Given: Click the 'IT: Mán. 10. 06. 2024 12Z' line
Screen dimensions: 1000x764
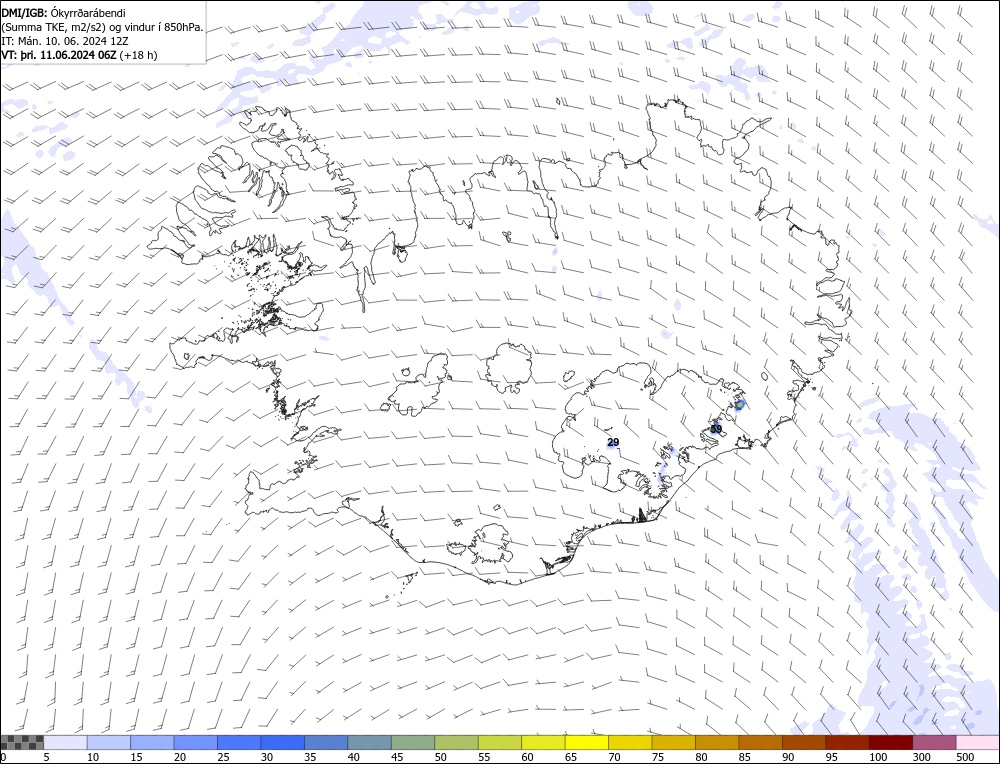Looking at the screenshot, I should coord(65,41).
